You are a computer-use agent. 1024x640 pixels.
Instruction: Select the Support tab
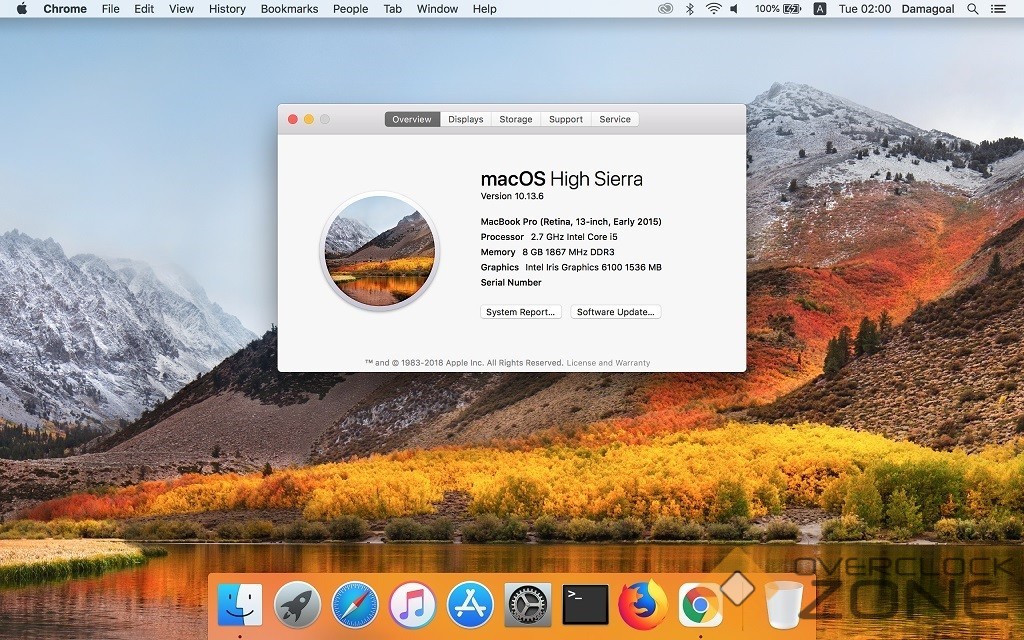coord(566,119)
